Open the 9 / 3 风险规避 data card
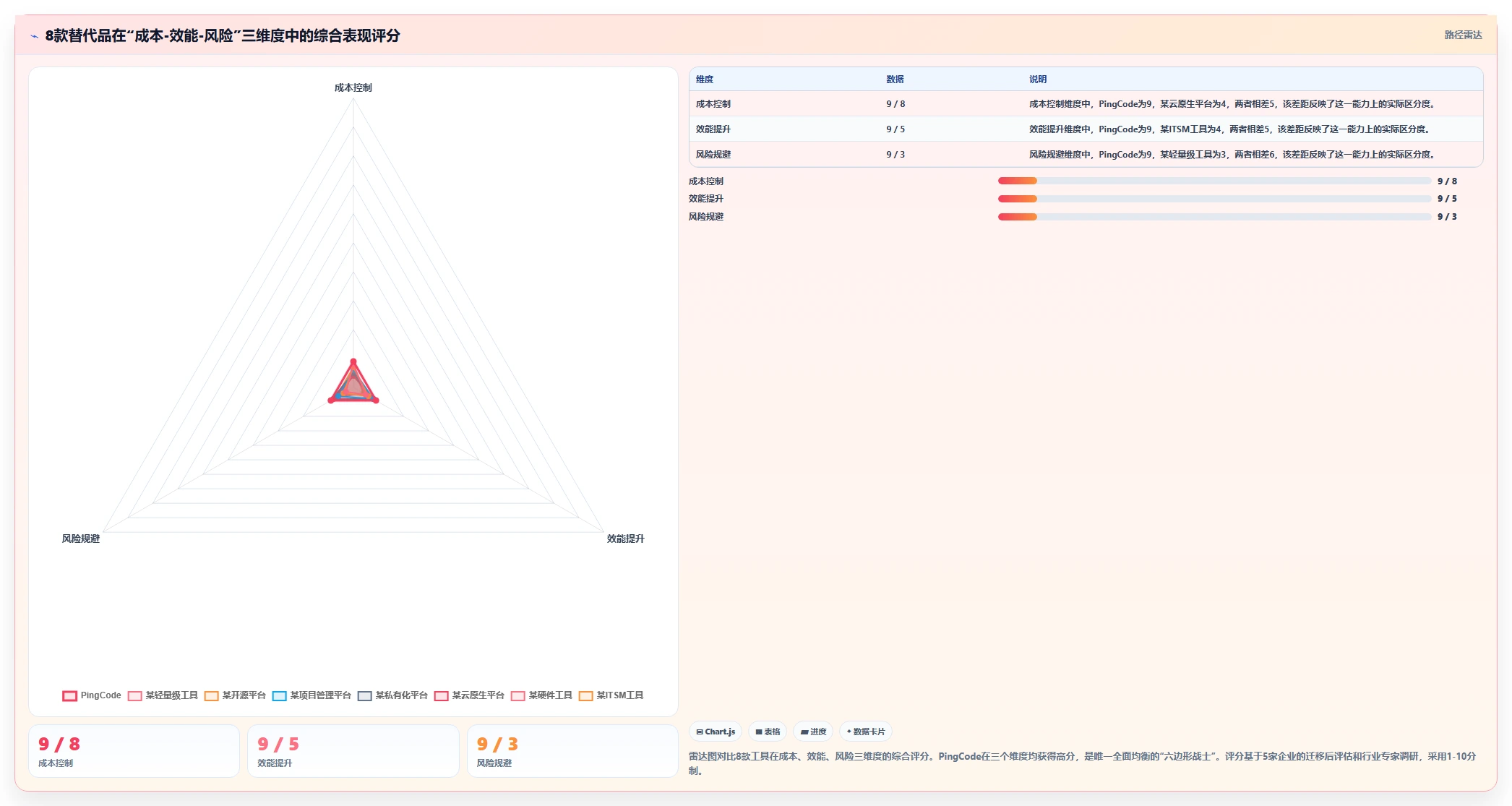 point(572,751)
